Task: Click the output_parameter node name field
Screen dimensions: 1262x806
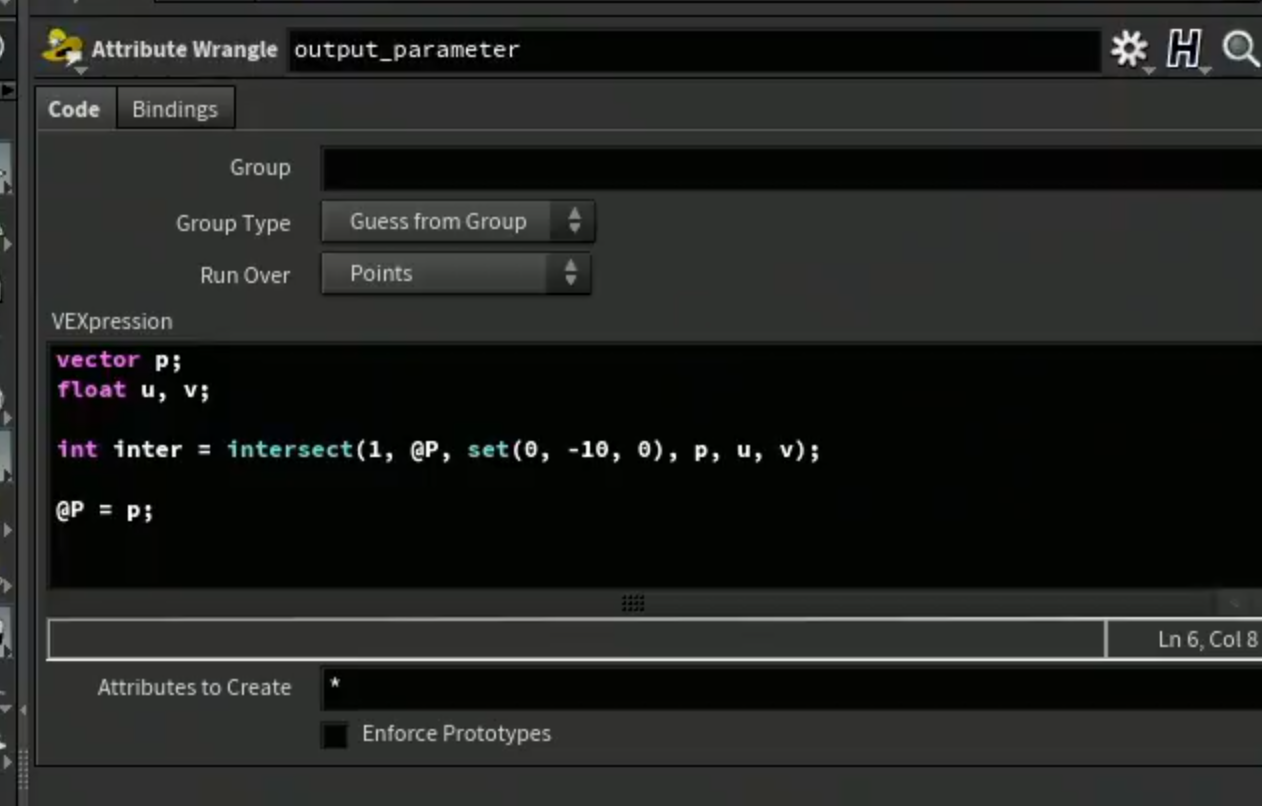Action: click(695, 50)
